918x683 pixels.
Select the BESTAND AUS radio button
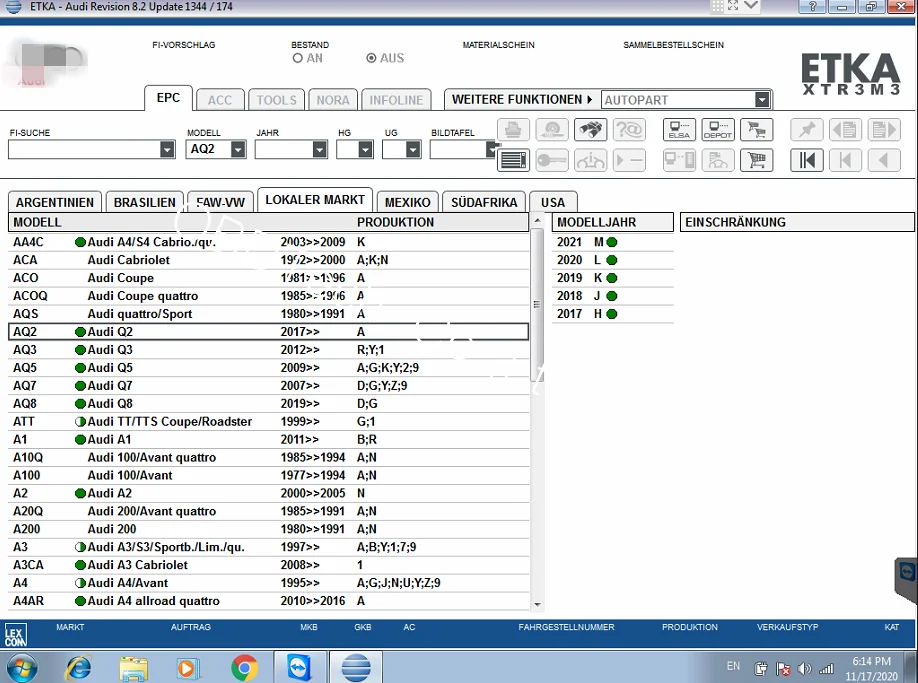coord(371,58)
